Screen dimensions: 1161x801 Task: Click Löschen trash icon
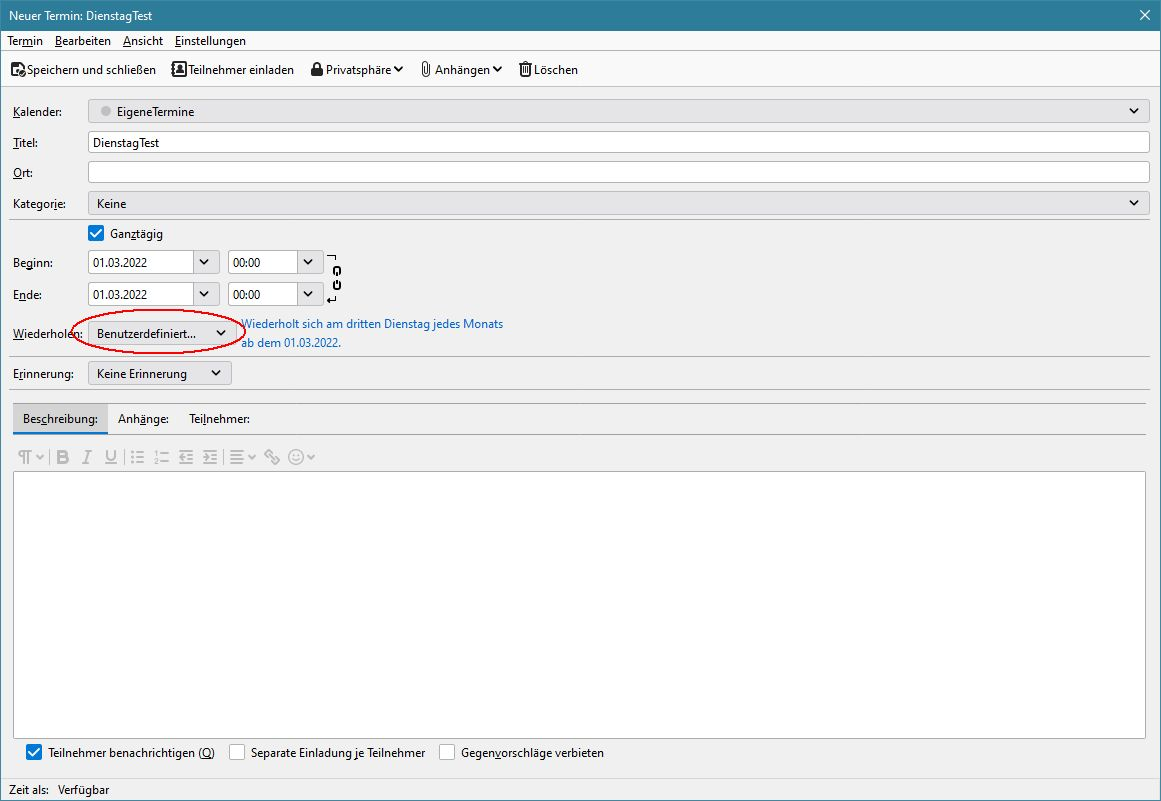point(525,70)
